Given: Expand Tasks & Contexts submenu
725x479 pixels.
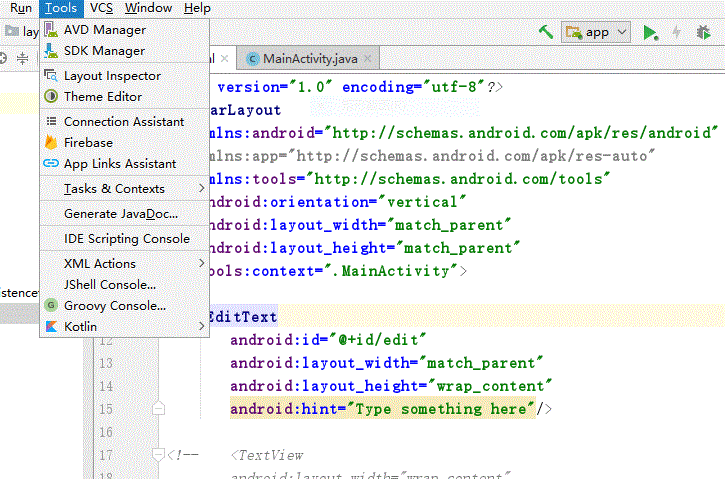Looking at the screenshot, I should pos(124,189).
